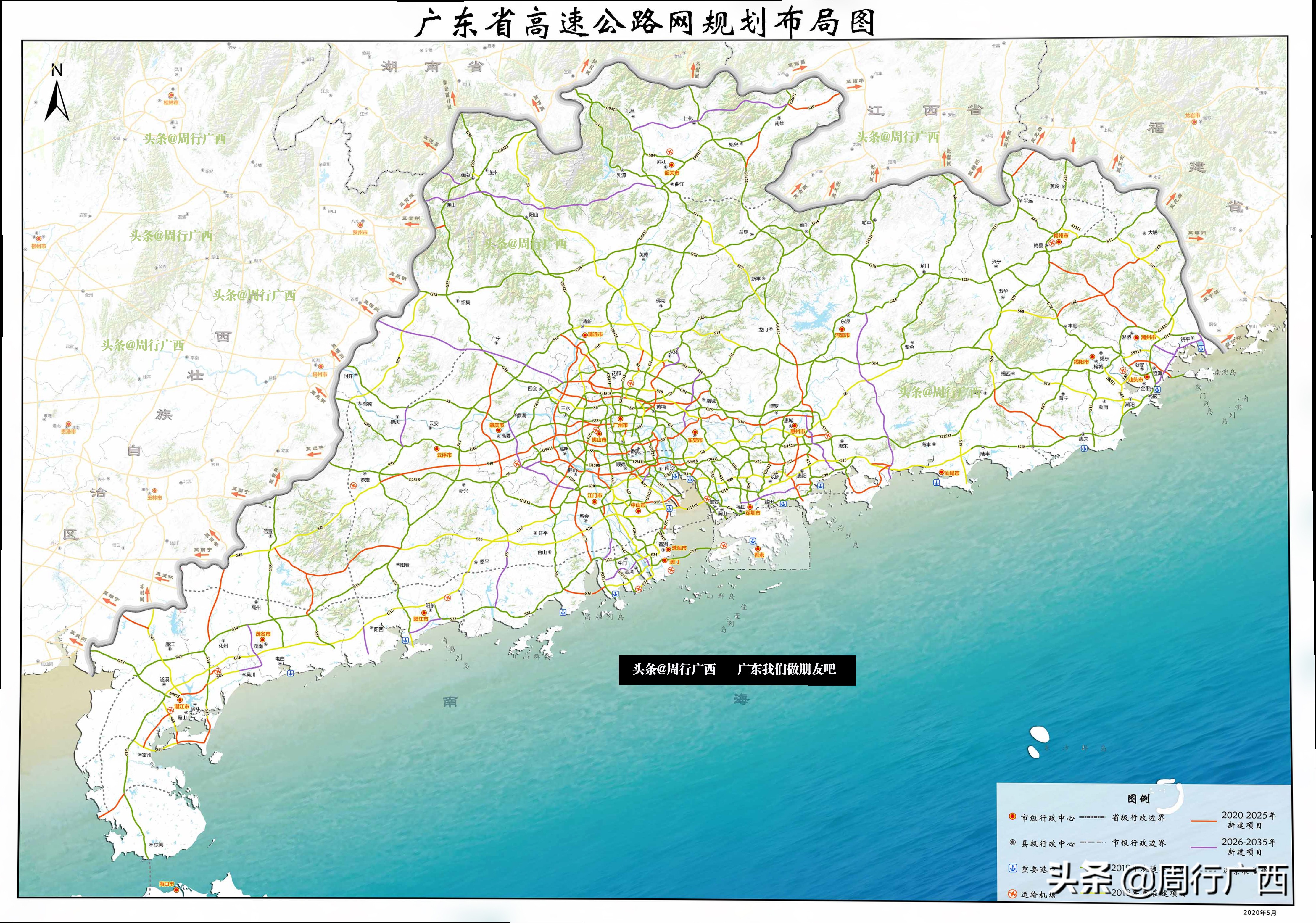Click the 汕尾市 city marker
The height and width of the screenshot is (923, 1316).
coord(941,472)
